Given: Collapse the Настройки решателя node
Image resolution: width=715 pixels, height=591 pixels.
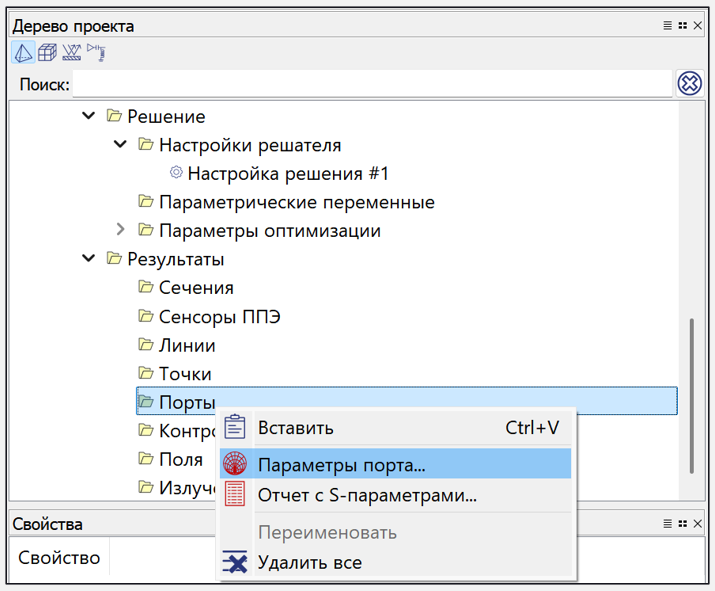Looking at the screenshot, I should [121, 145].
